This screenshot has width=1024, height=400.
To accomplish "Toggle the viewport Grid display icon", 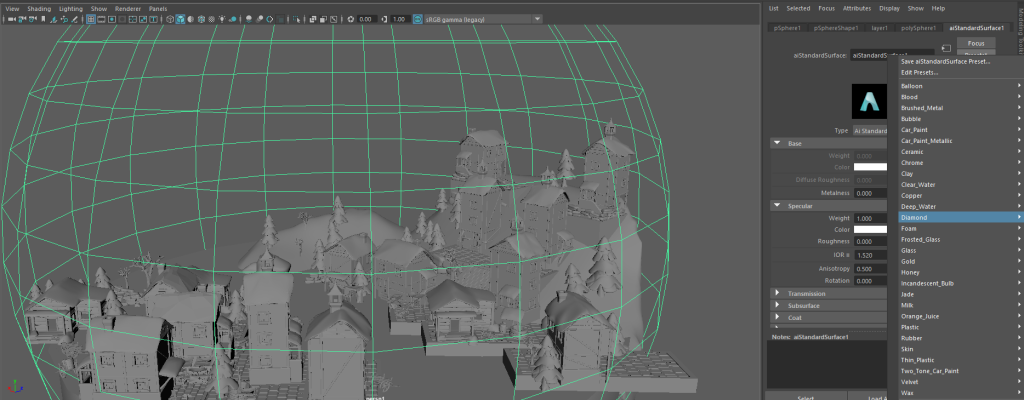I will (91, 19).
